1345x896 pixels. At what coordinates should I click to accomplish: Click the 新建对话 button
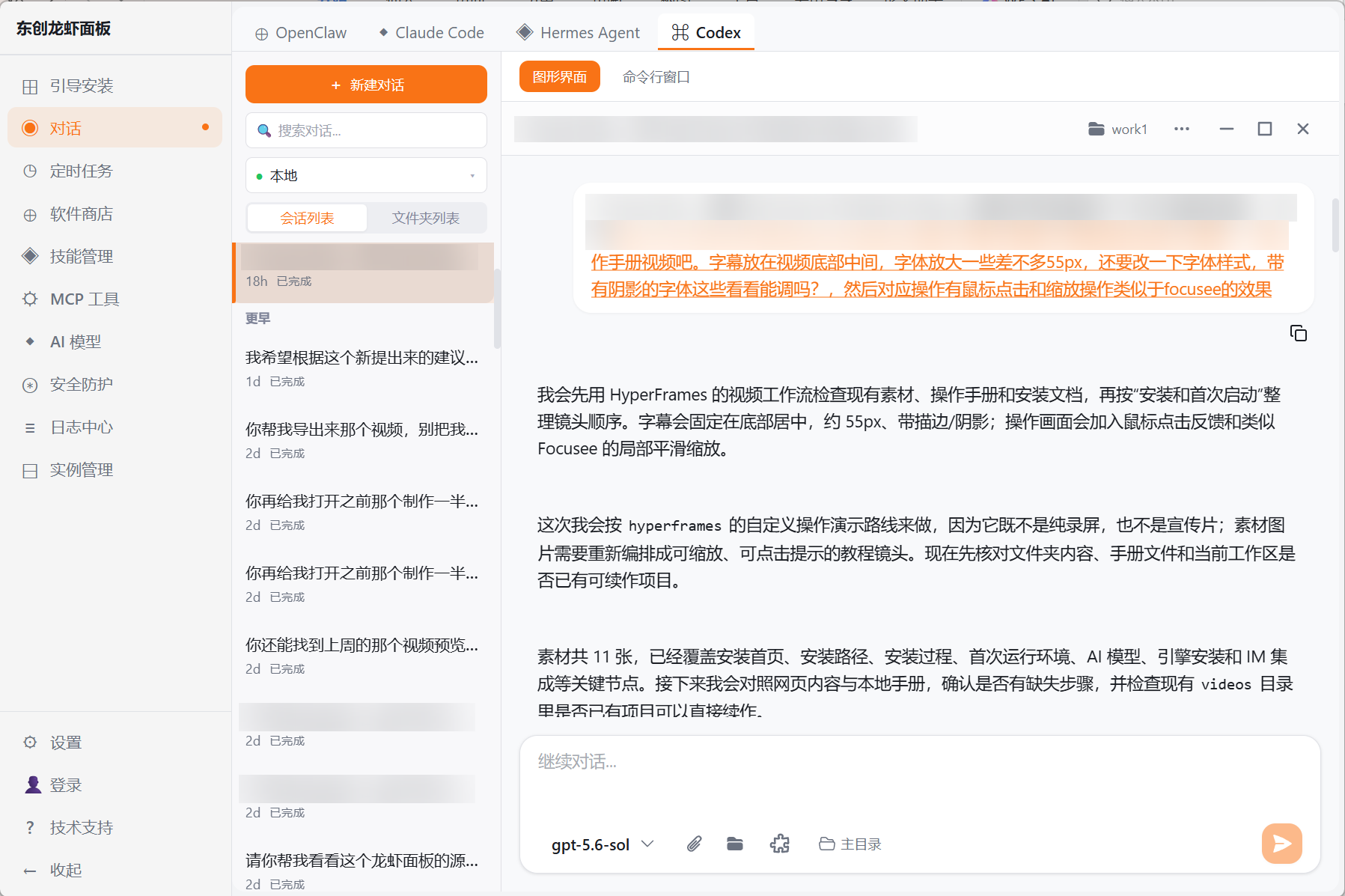(366, 85)
